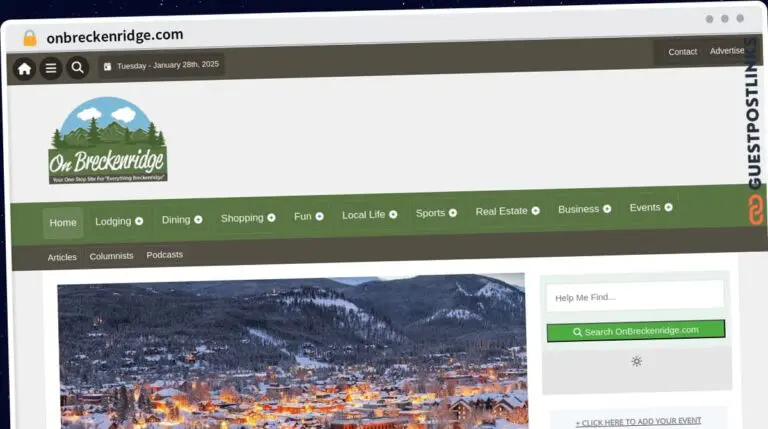Open the Sports navigation item
The image size is (768, 429).
point(430,213)
